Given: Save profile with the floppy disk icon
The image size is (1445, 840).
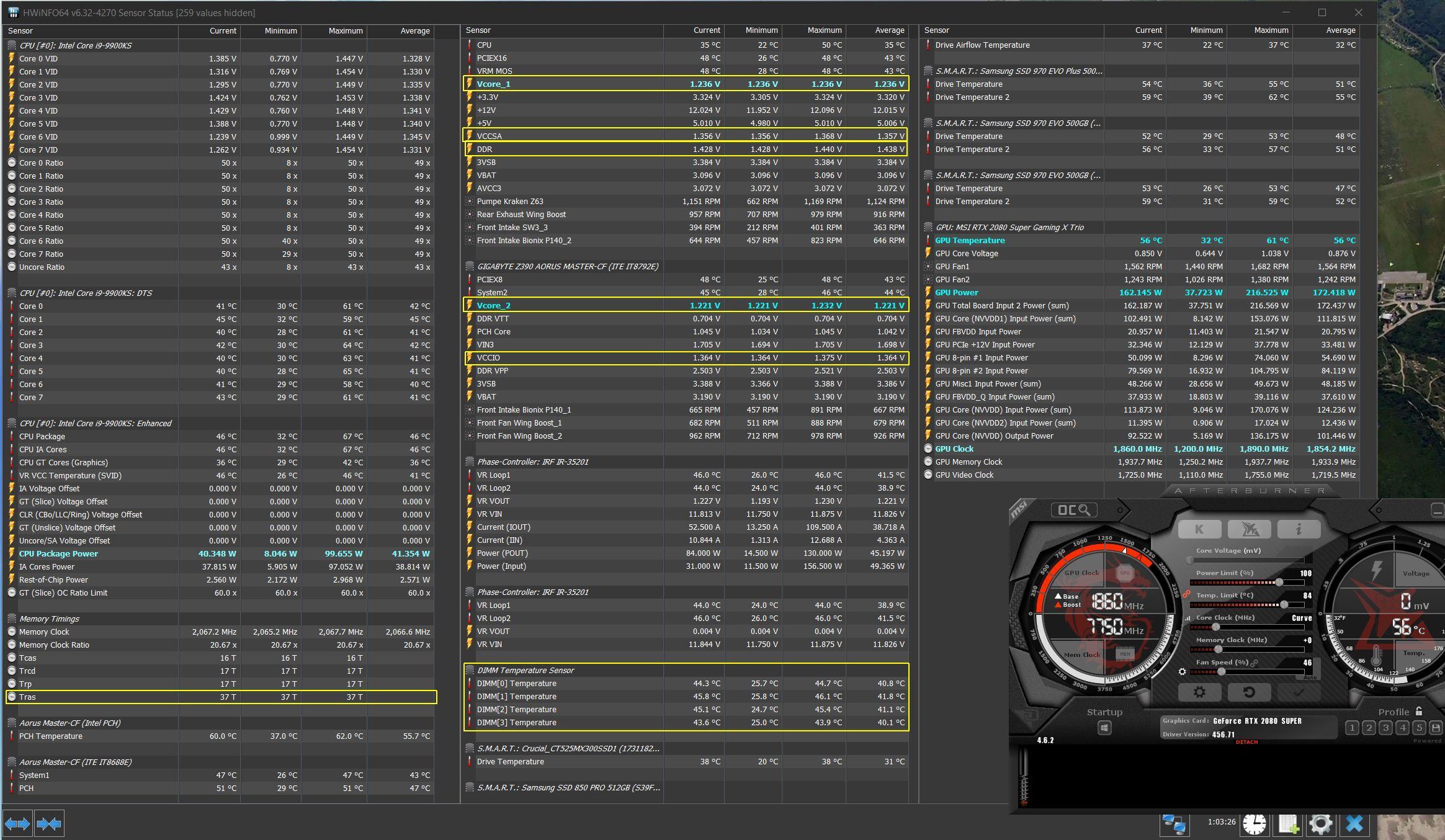Looking at the screenshot, I should (1436, 728).
